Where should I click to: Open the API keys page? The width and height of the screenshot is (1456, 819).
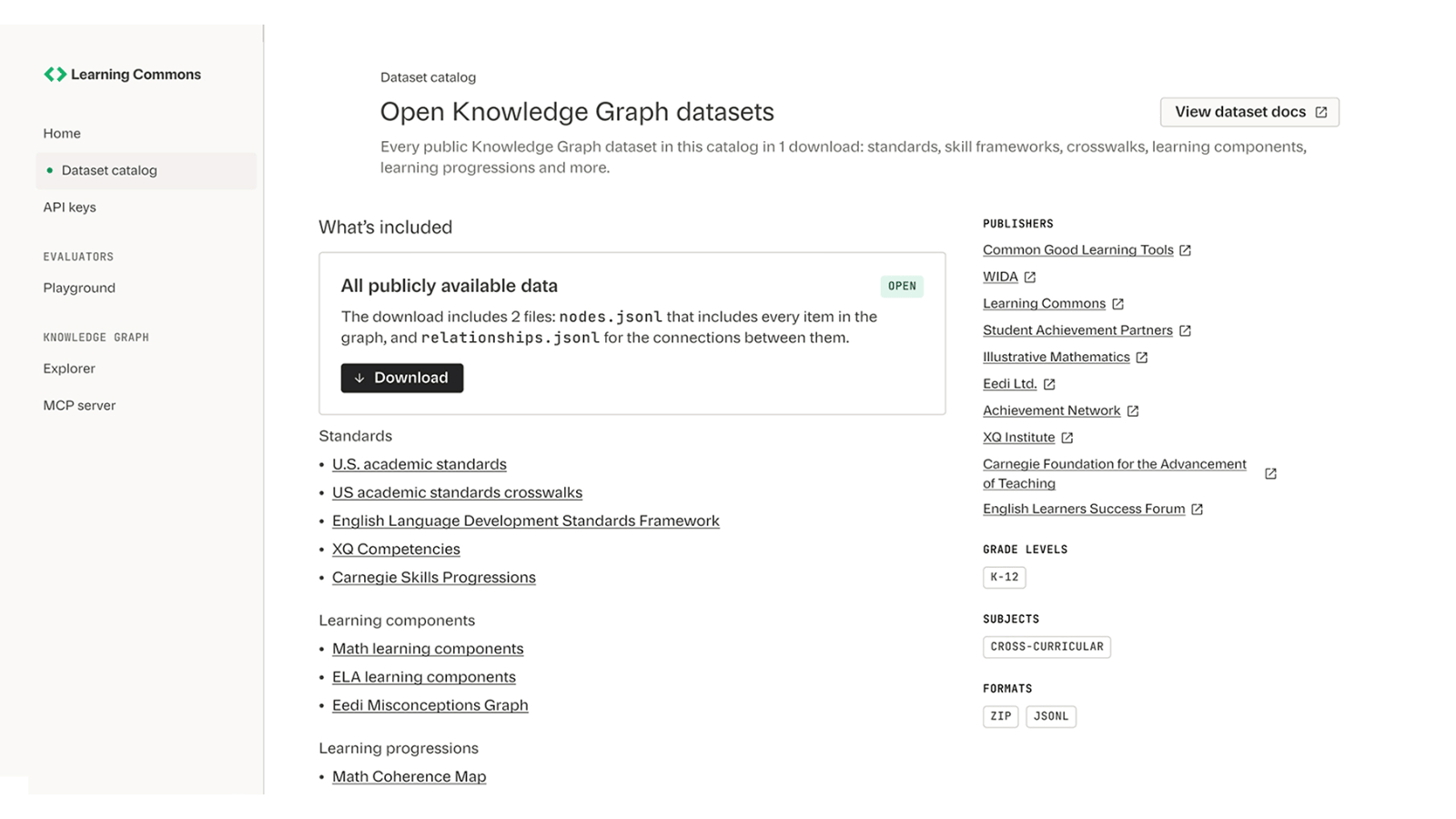(x=69, y=207)
